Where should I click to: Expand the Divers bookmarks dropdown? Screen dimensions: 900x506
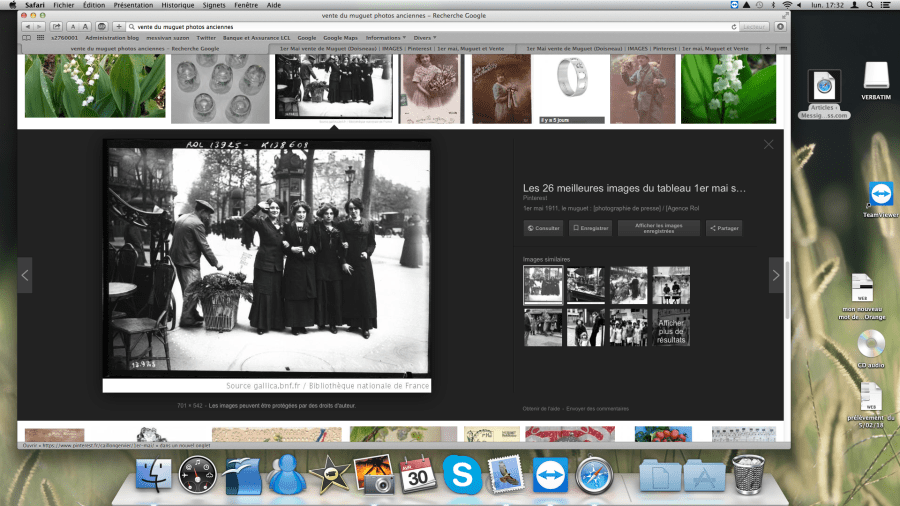(x=424, y=37)
